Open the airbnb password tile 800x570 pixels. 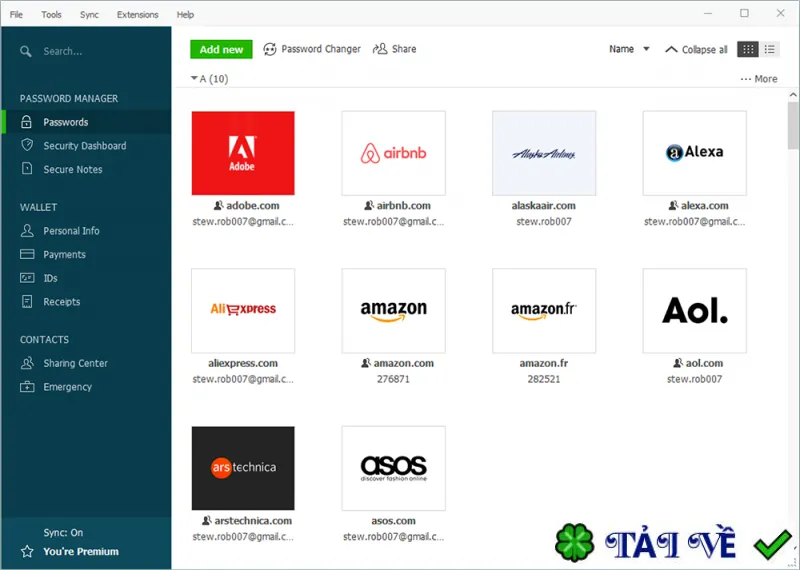coord(393,153)
